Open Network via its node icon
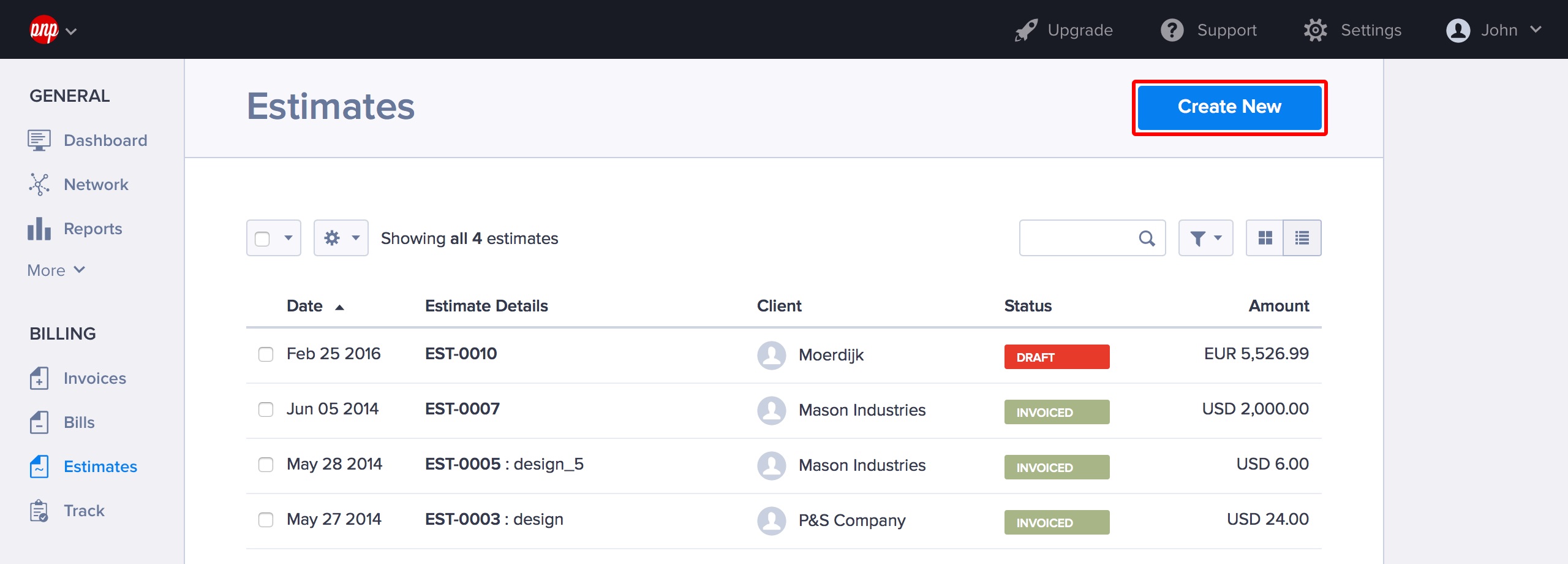Image resolution: width=1568 pixels, height=564 pixels. [39, 185]
